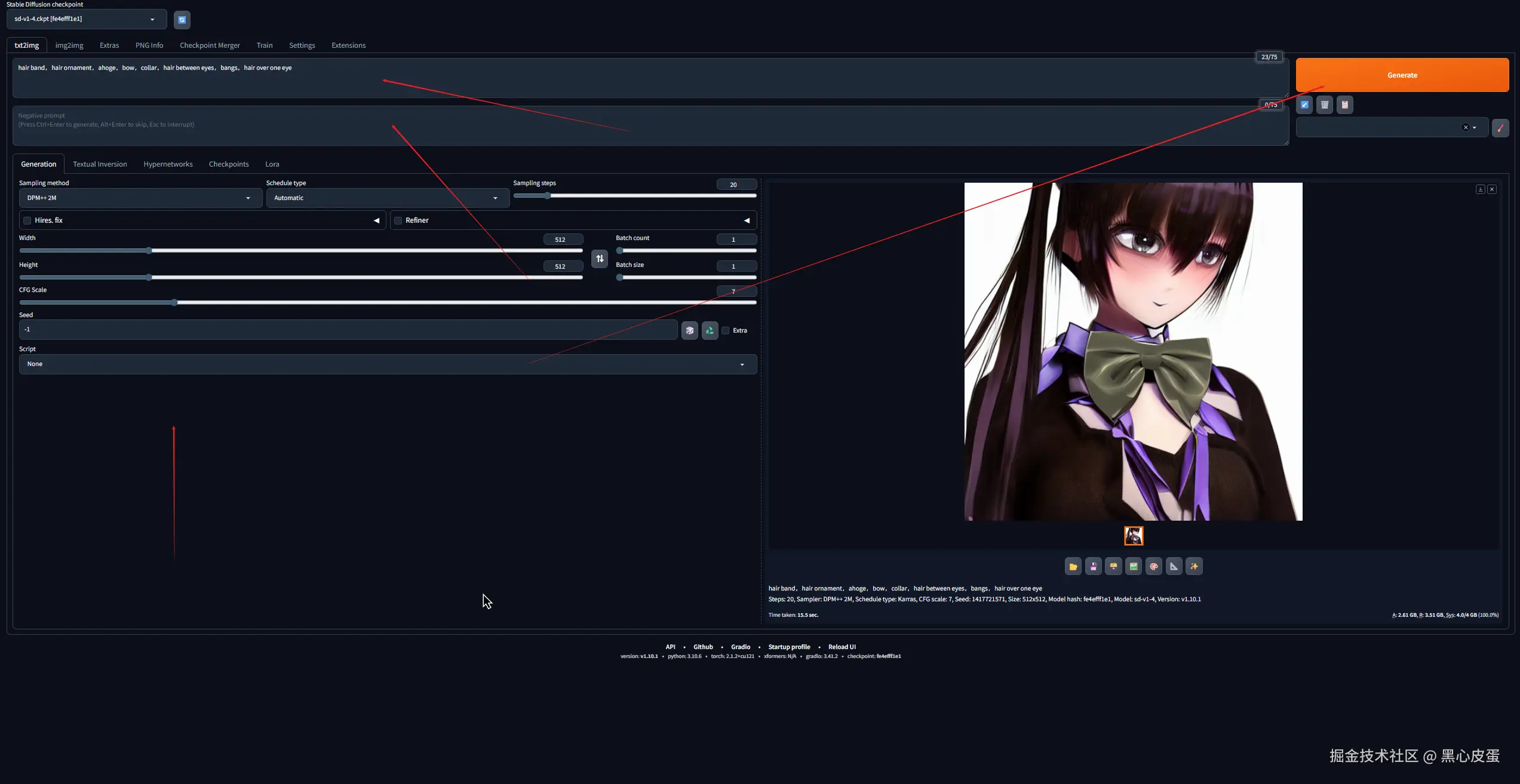
Task: Send the image to the Extras tab
Action: coord(1173,566)
